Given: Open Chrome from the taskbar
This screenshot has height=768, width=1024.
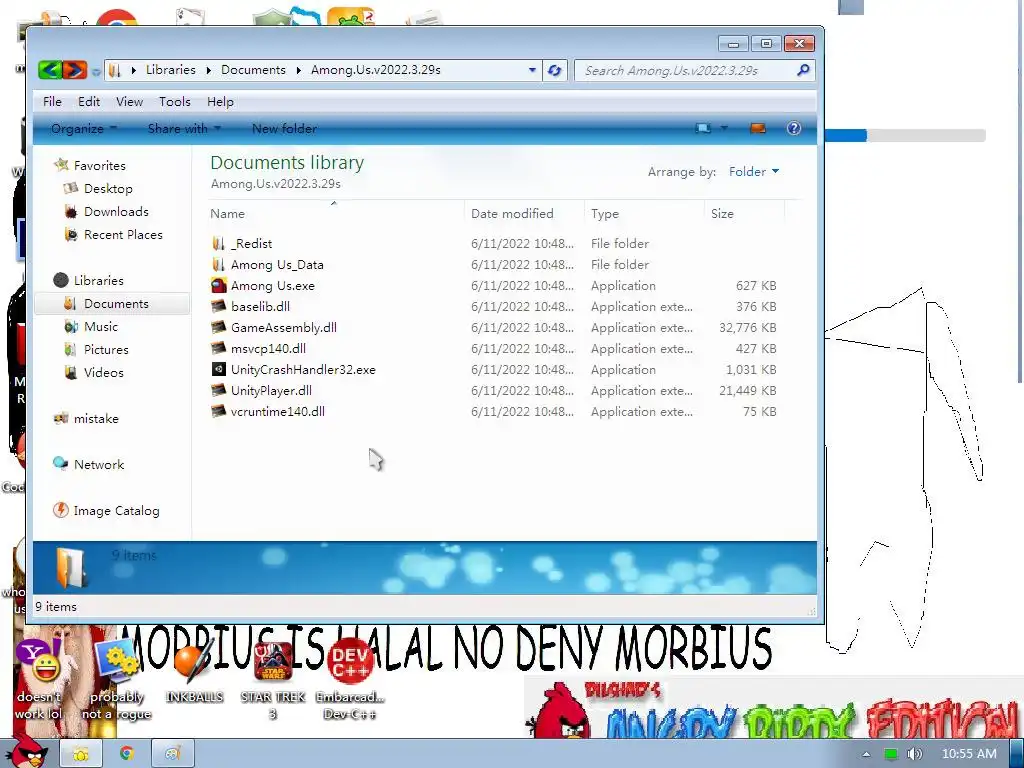Looking at the screenshot, I should tap(127, 754).
